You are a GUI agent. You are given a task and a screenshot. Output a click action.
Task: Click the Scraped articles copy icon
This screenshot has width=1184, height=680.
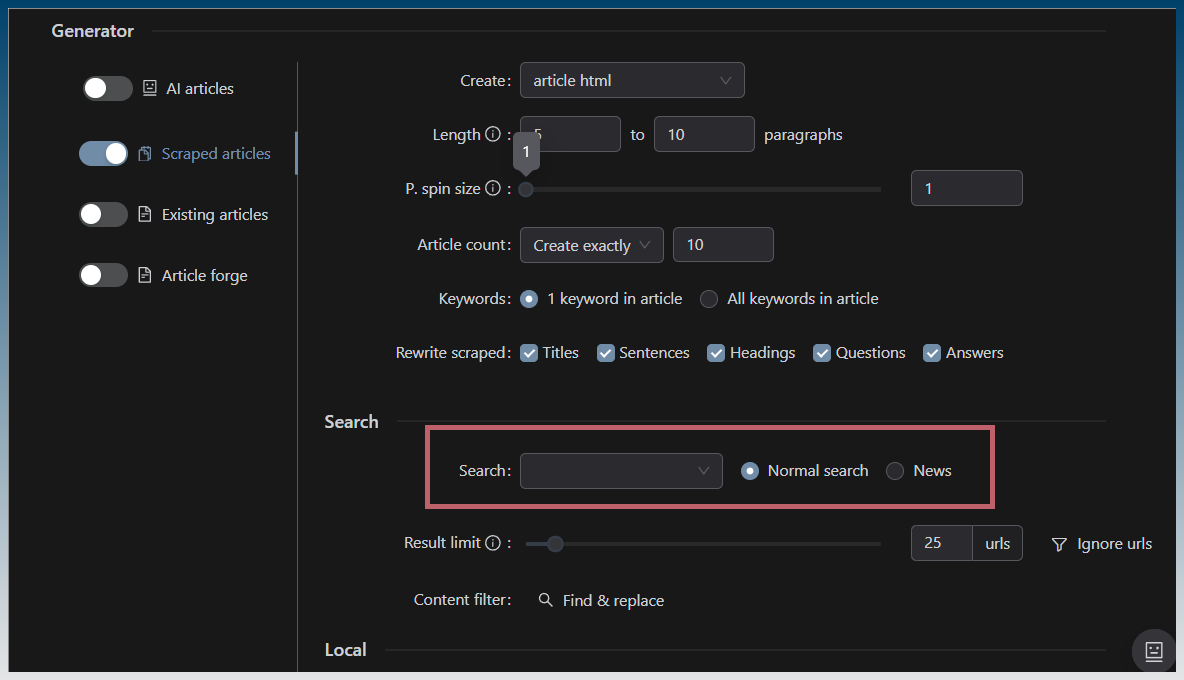(145, 154)
